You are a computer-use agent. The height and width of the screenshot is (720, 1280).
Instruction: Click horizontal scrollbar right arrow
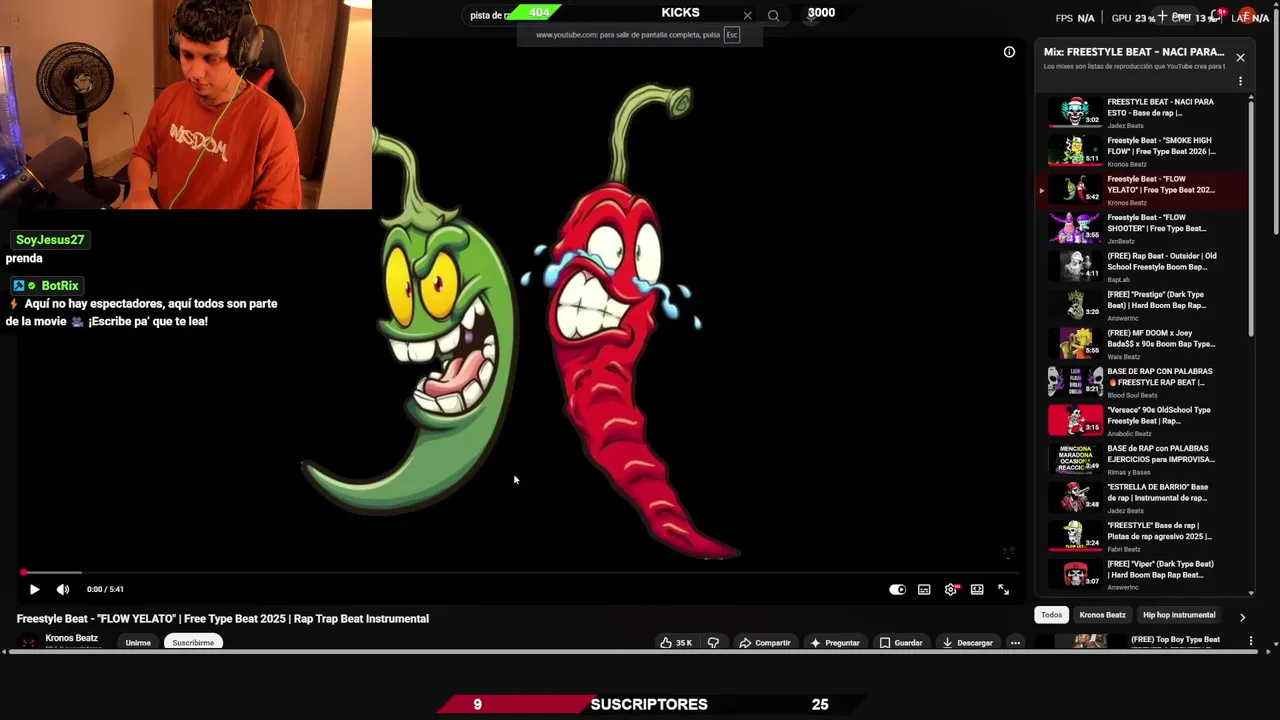click(1268, 652)
